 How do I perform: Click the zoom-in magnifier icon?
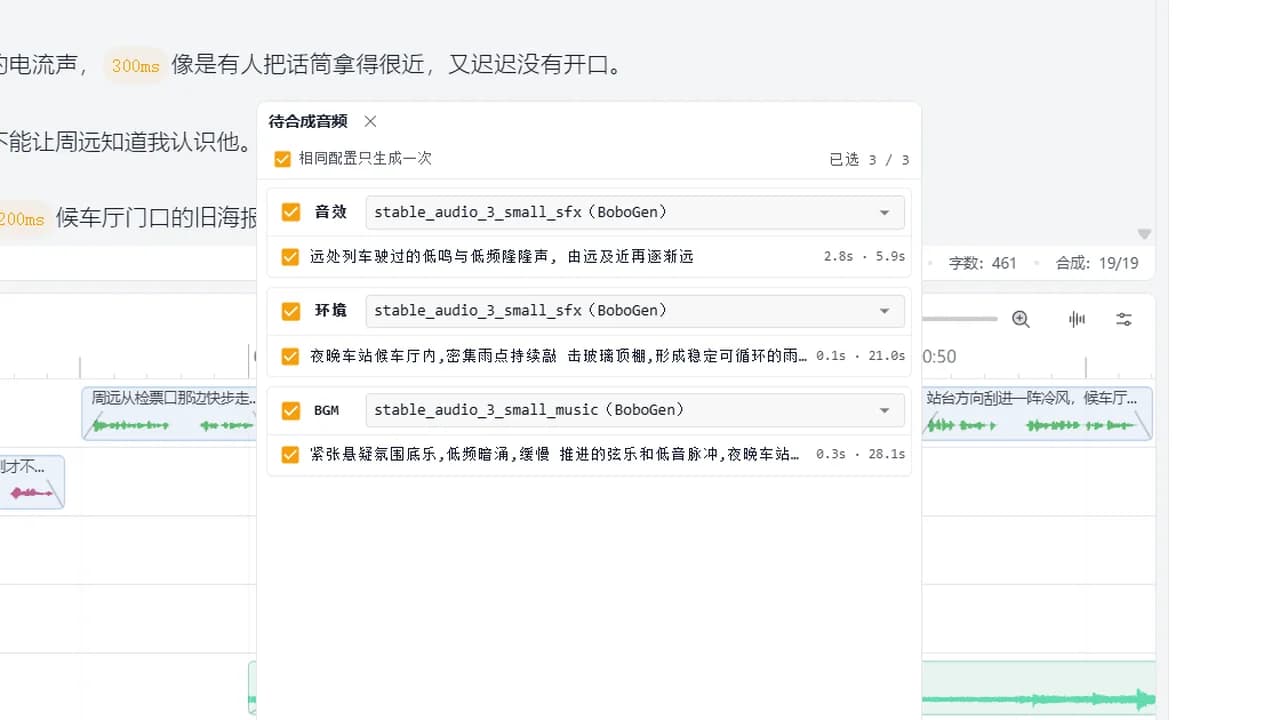pyautogui.click(x=1021, y=319)
